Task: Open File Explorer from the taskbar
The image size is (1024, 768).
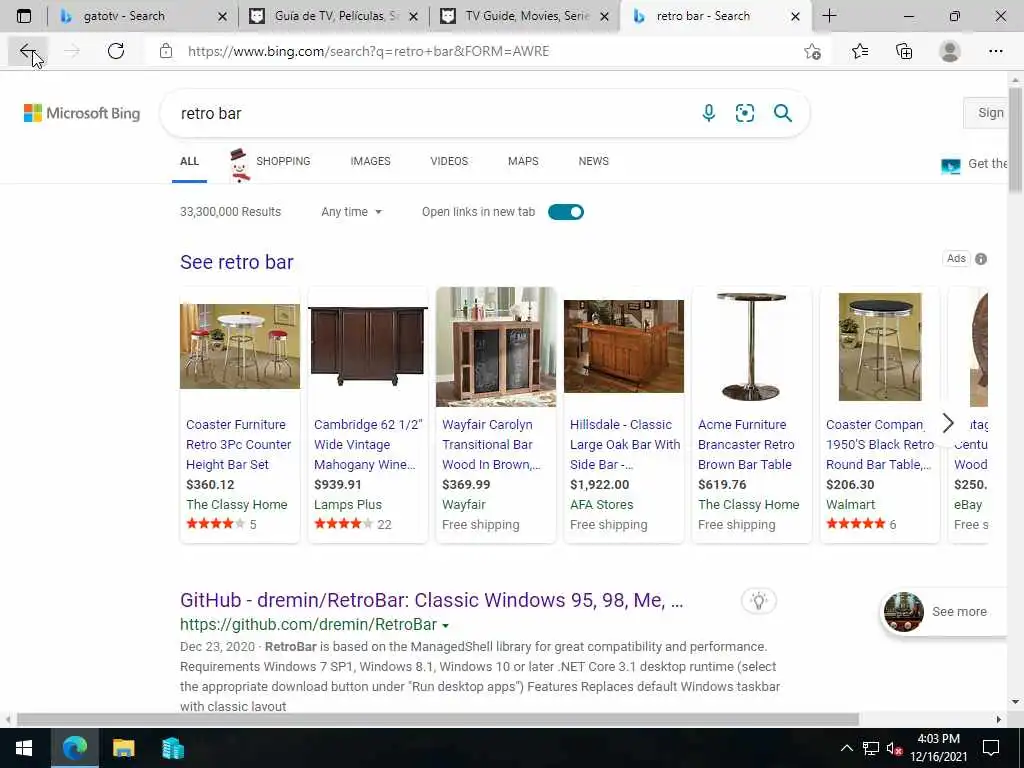Action: tap(123, 748)
